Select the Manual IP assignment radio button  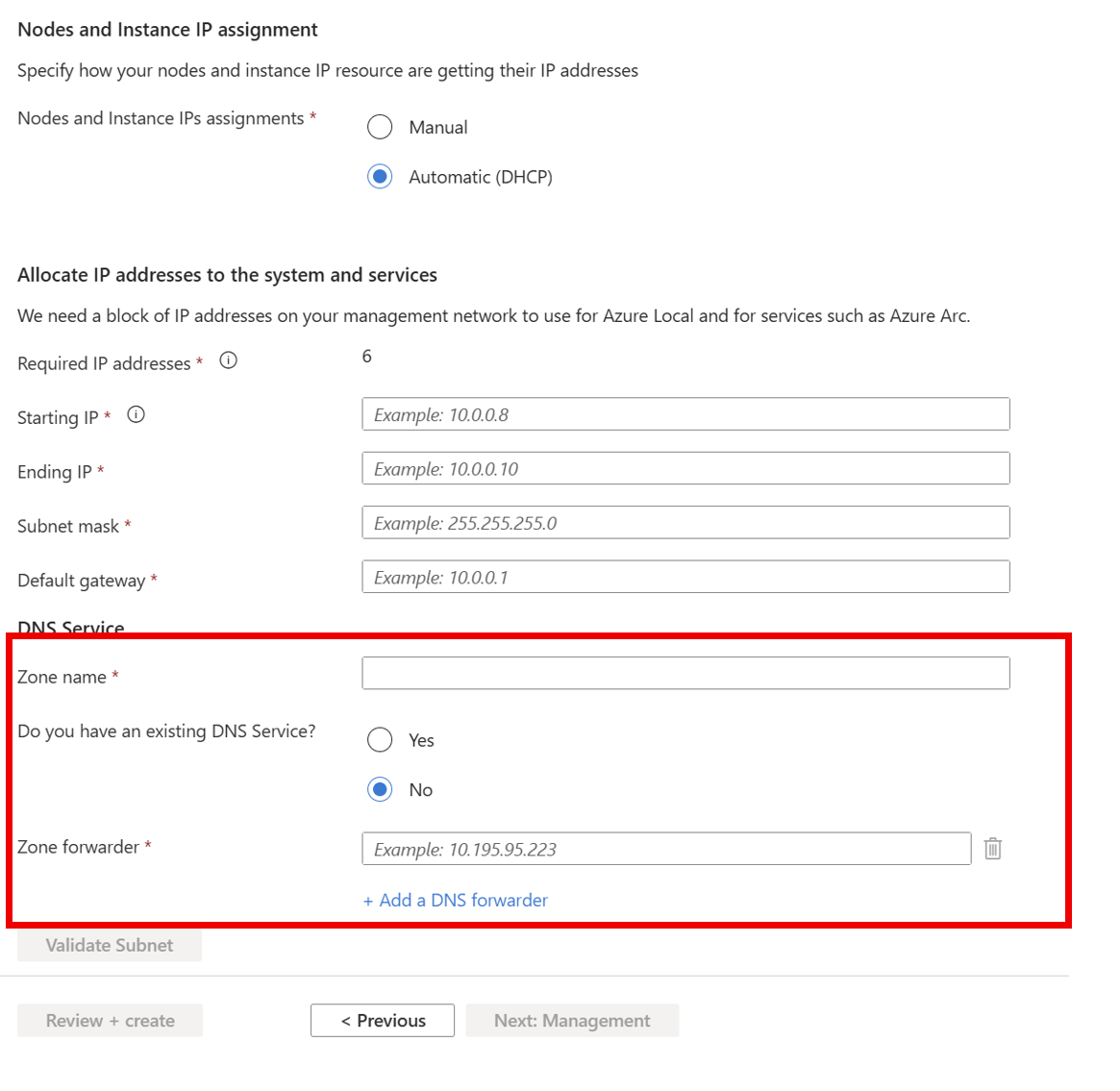point(380,127)
